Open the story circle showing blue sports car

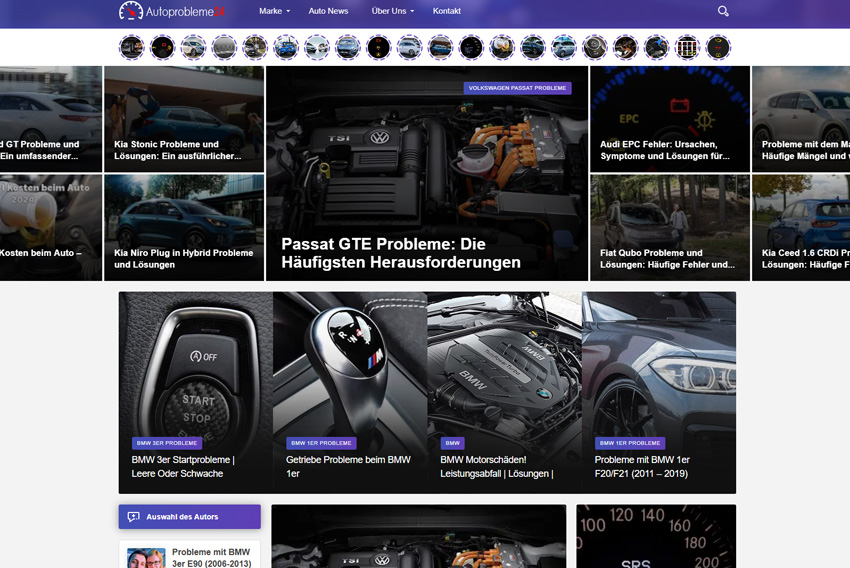(286, 48)
